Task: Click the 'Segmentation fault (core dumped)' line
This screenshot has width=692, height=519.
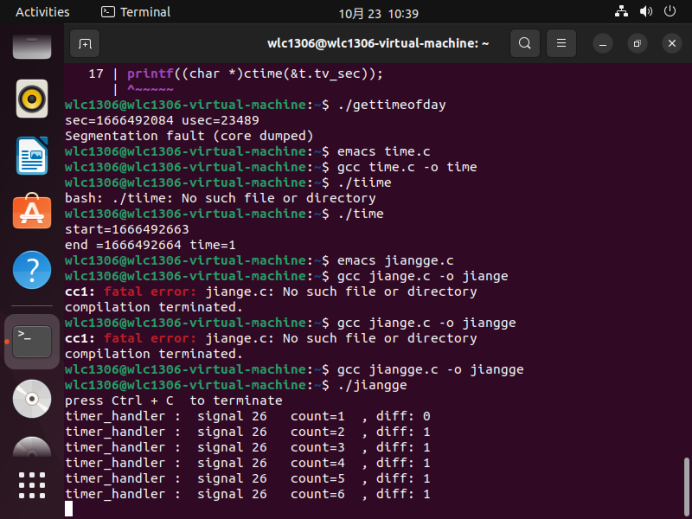Action: (x=189, y=136)
